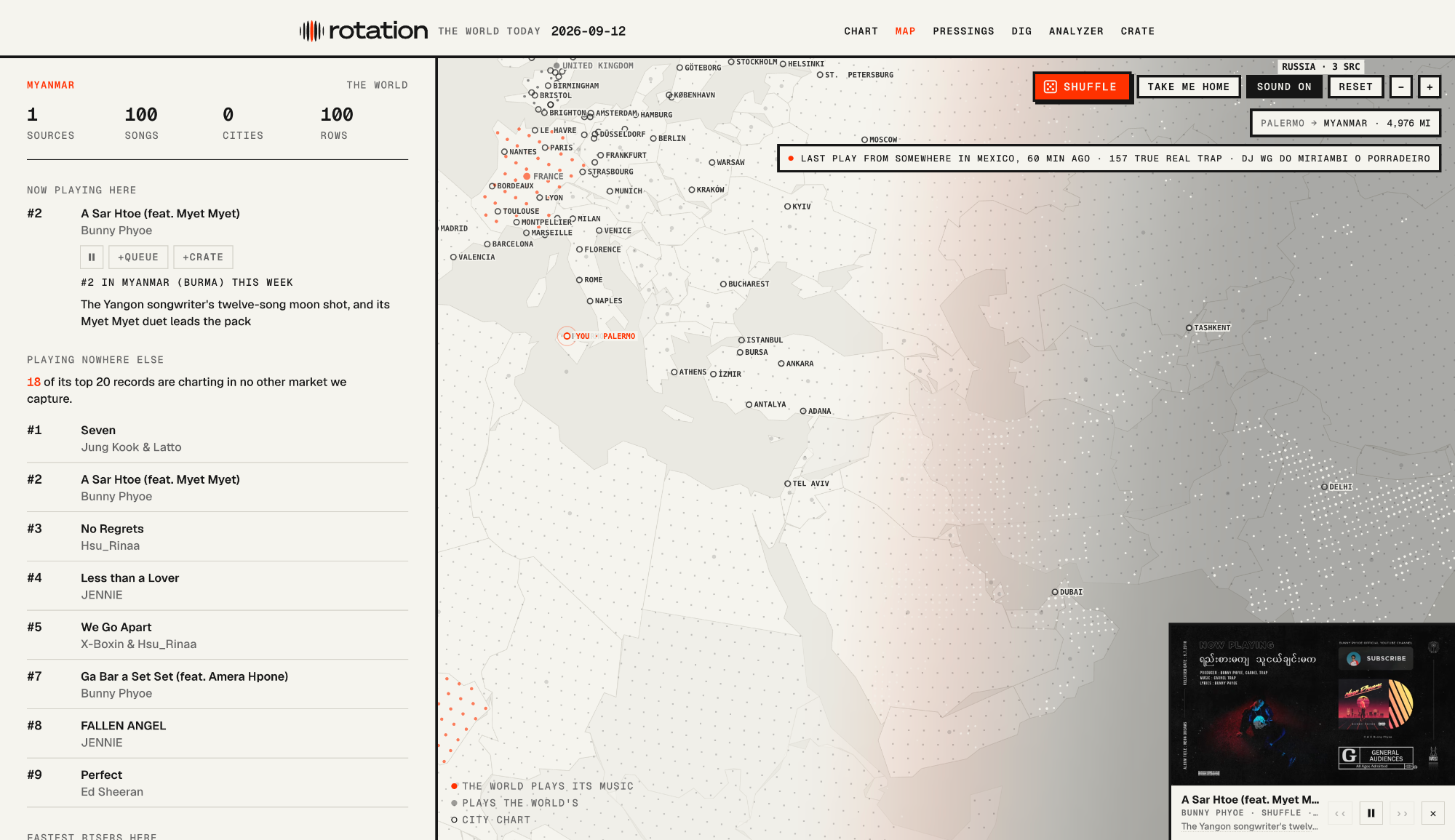Toggle the Sound On button
The height and width of the screenshot is (840, 1455).
tap(1284, 87)
